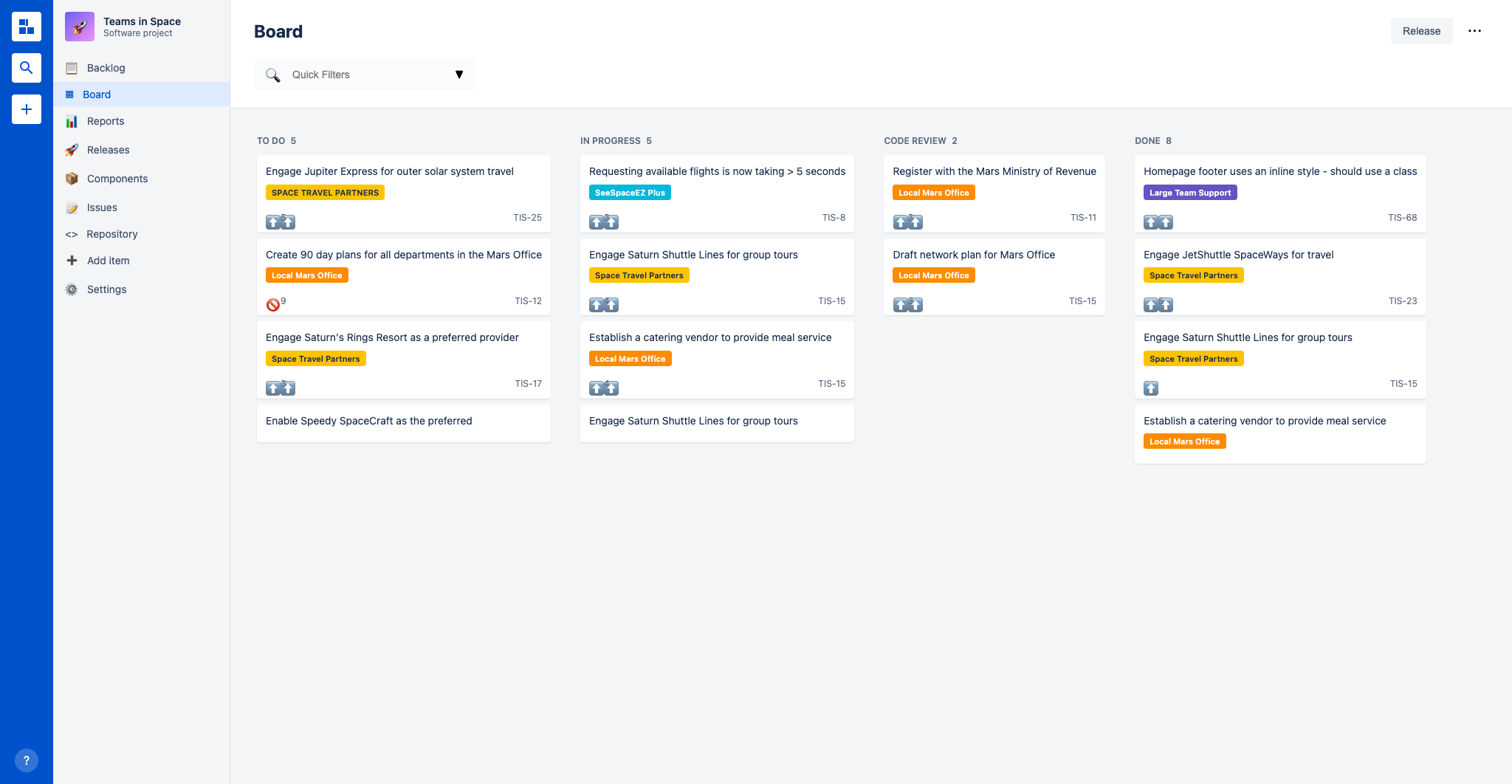Expand the Quick Filters dropdown arrow
This screenshot has width=1512, height=784.
pos(458,75)
